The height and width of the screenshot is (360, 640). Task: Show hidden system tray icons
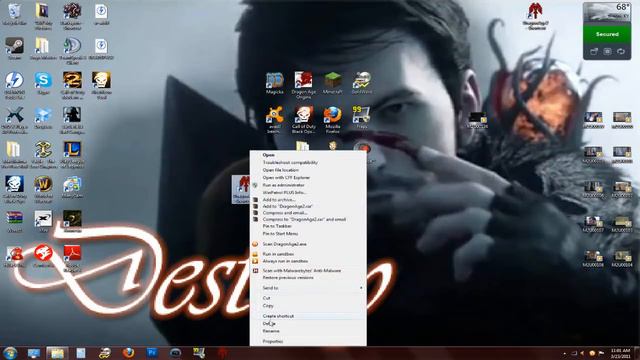pyautogui.click(x=564, y=353)
